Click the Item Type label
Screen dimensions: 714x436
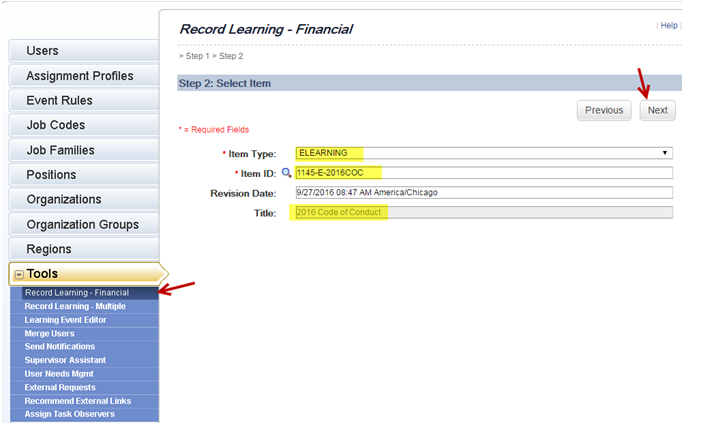point(250,154)
